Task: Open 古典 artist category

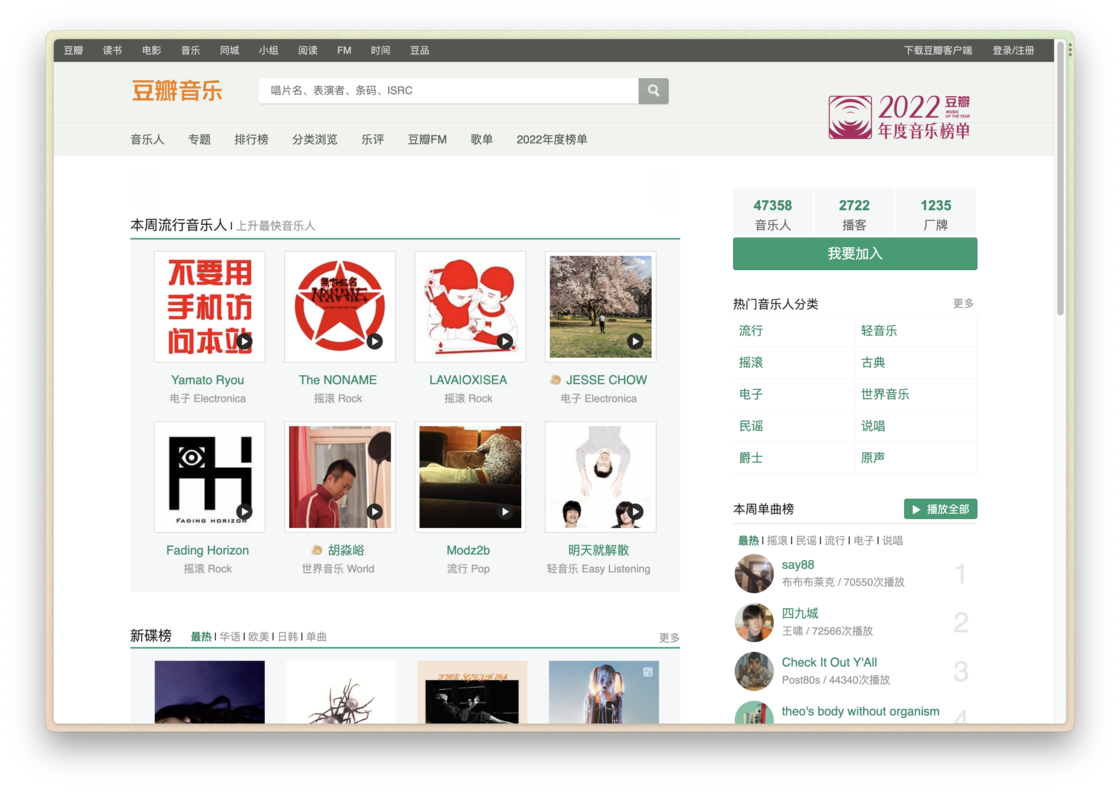Action: pyautogui.click(x=873, y=362)
